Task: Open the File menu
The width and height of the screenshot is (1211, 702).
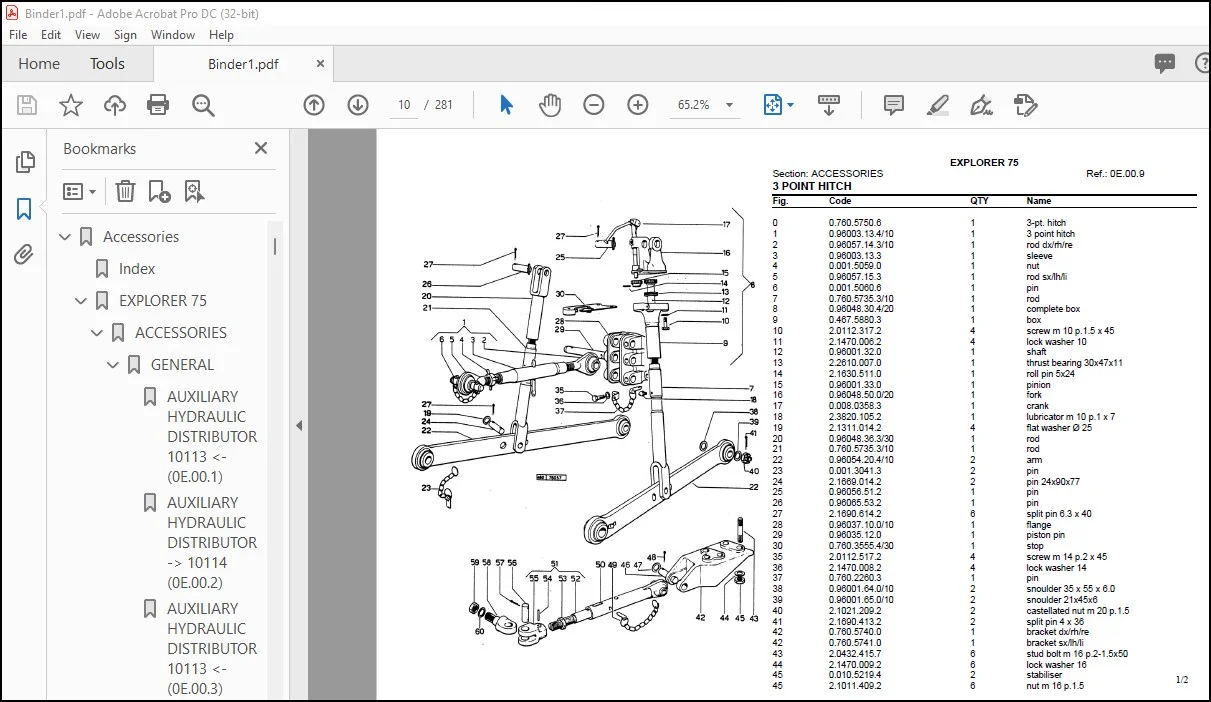Action: click(x=18, y=34)
